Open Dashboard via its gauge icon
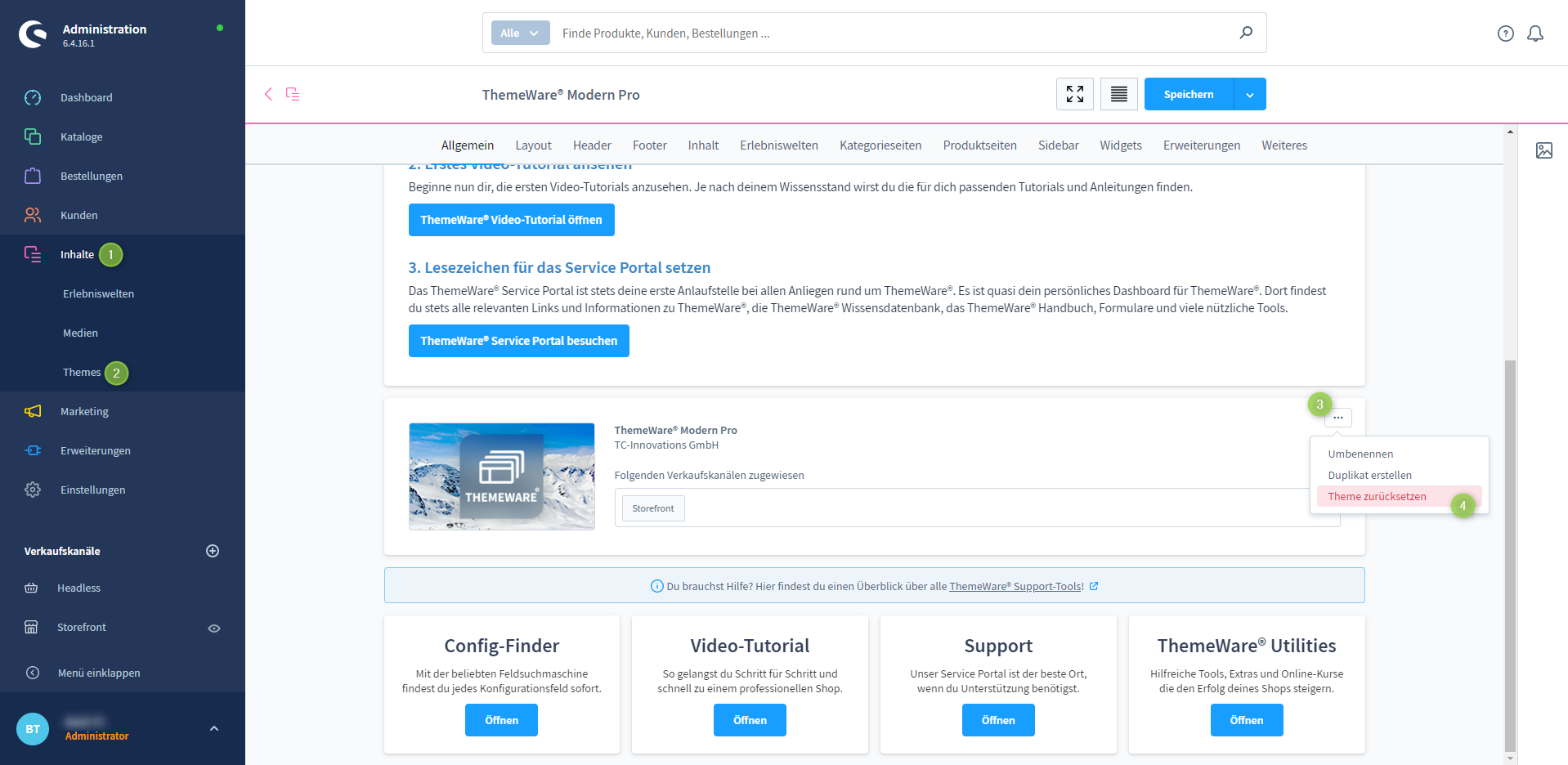 point(33,97)
